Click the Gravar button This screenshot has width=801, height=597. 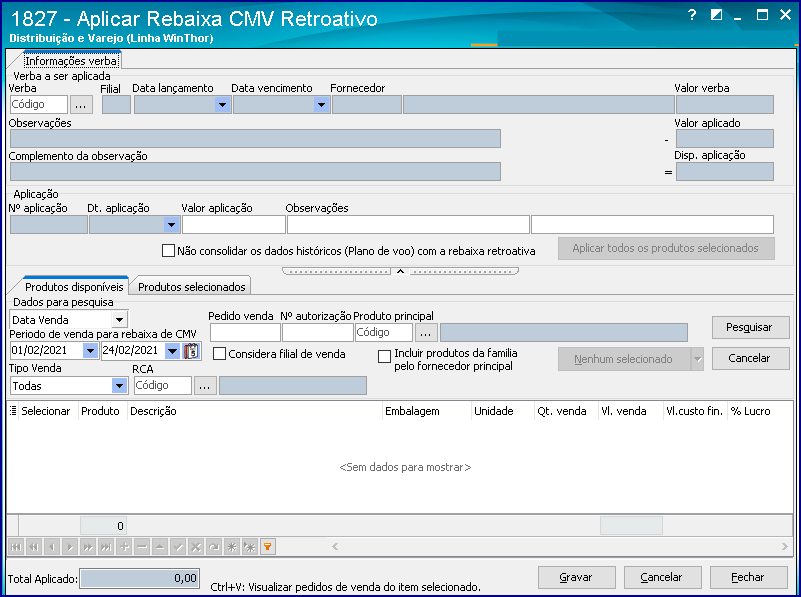pyautogui.click(x=576, y=578)
